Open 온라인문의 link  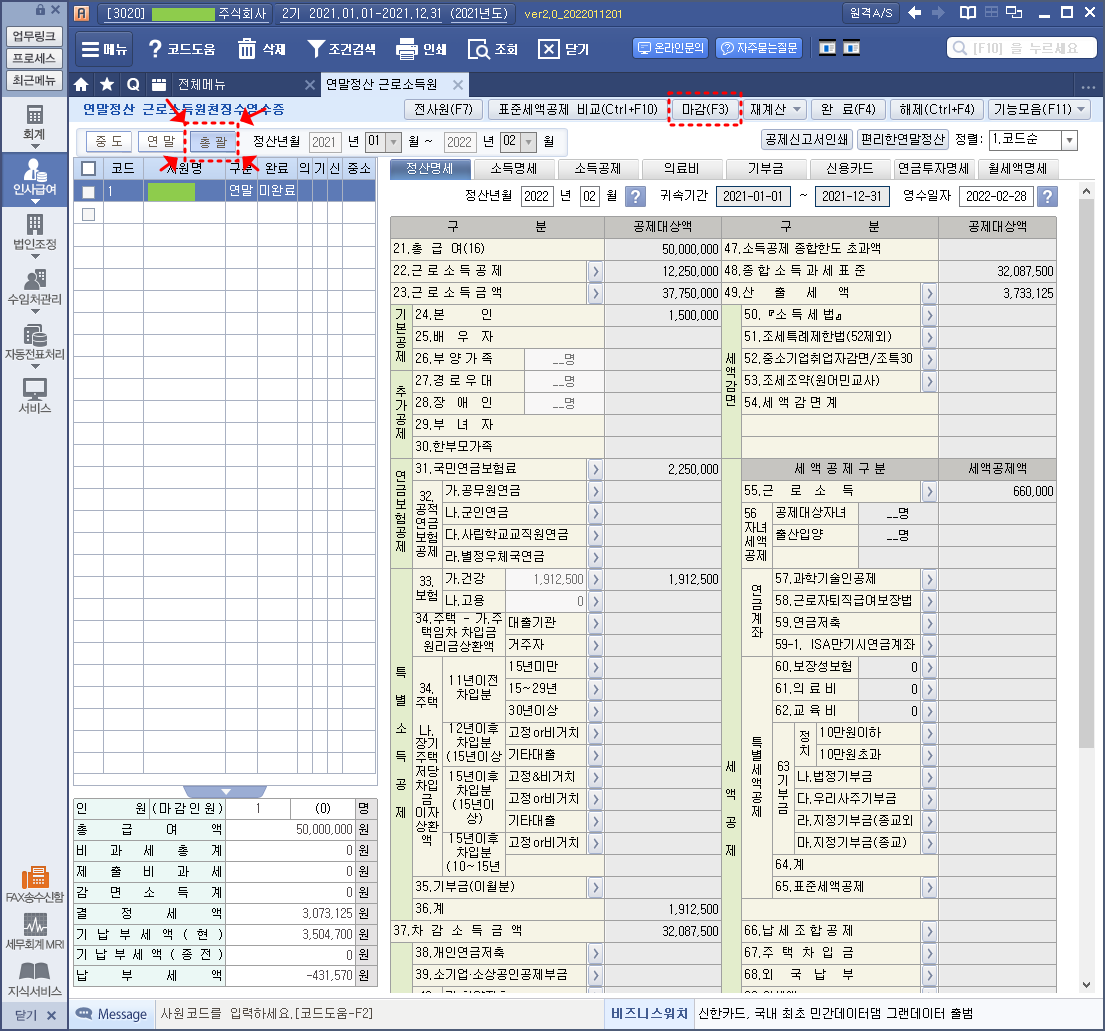coord(670,48)
